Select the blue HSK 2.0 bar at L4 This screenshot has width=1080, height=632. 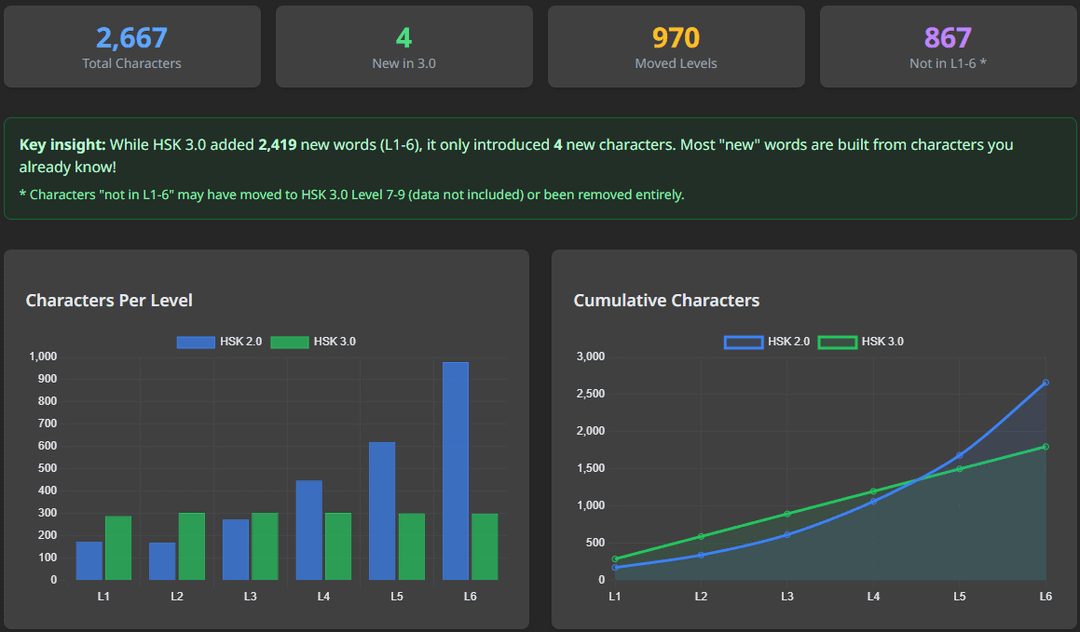click(x=309, y=530)
